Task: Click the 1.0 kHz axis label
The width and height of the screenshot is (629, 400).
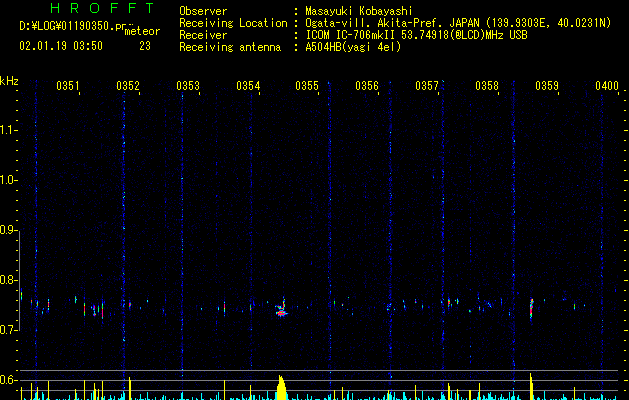Action: 8,180
